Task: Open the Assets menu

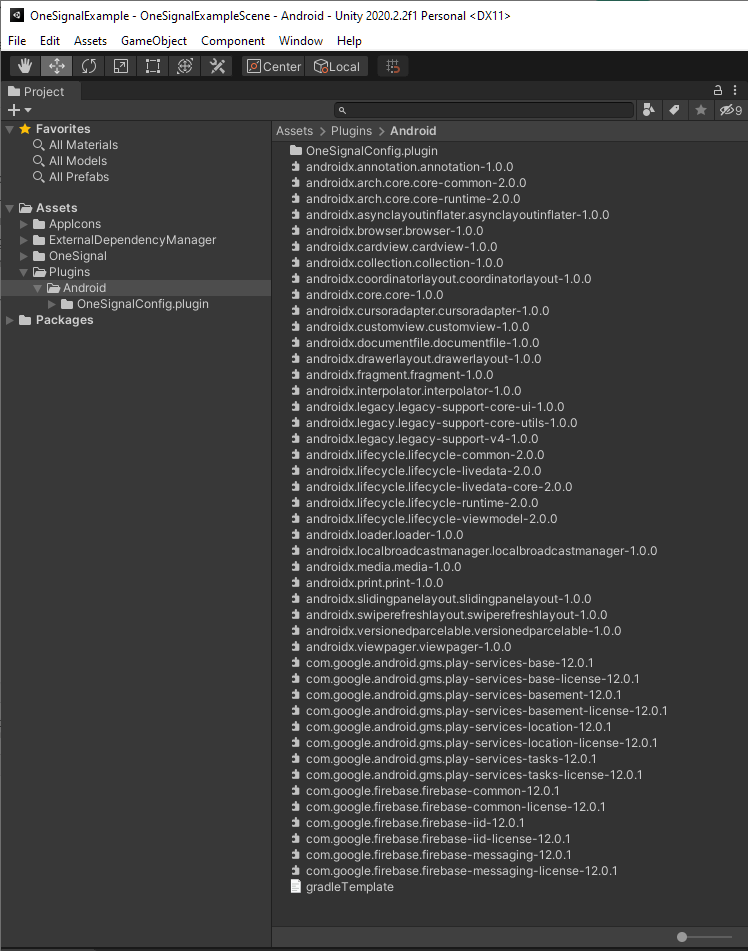Action: (90, 41)
